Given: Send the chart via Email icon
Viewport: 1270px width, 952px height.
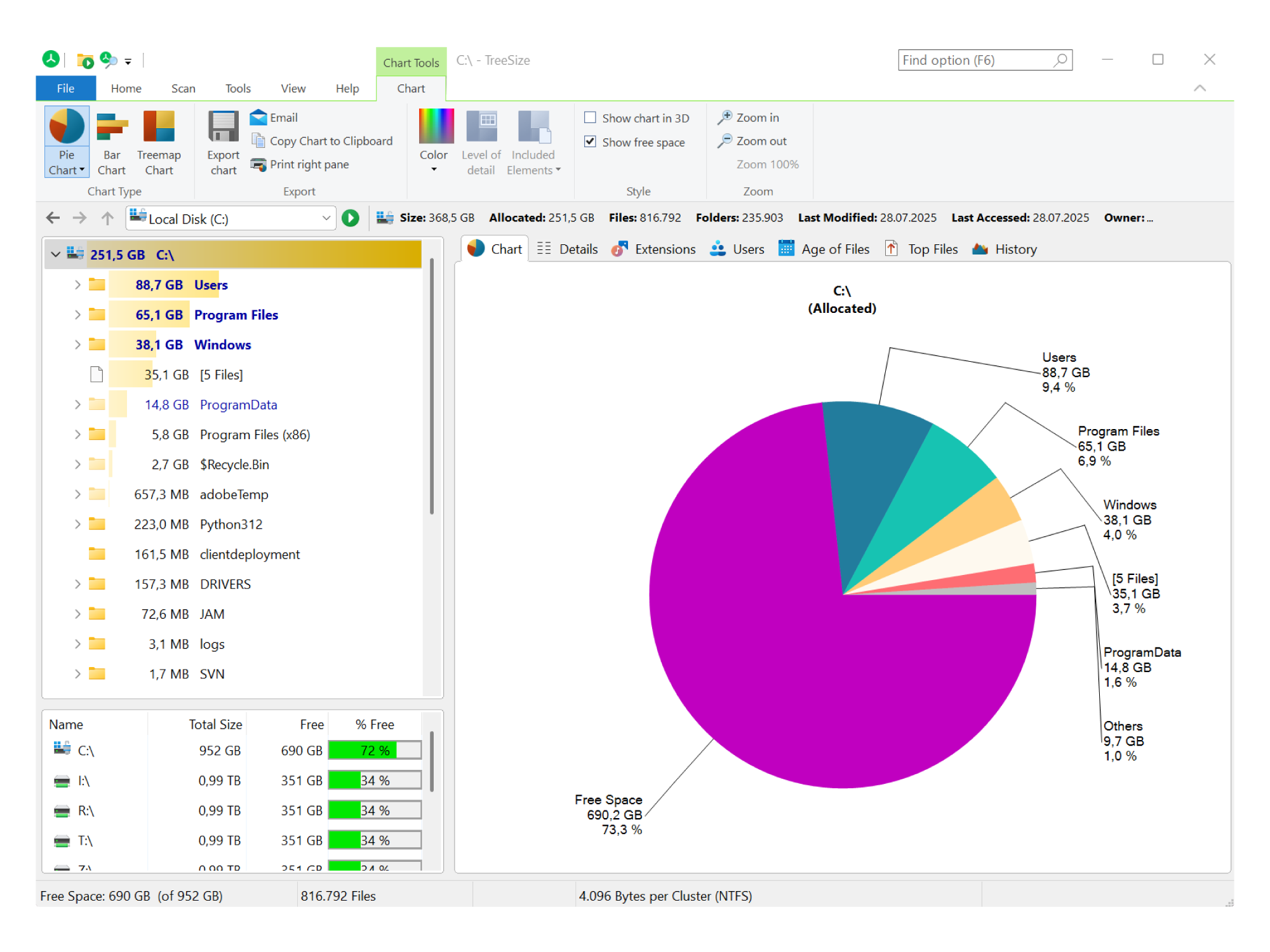Looking at the screenshot, I should tap(258, 117).
